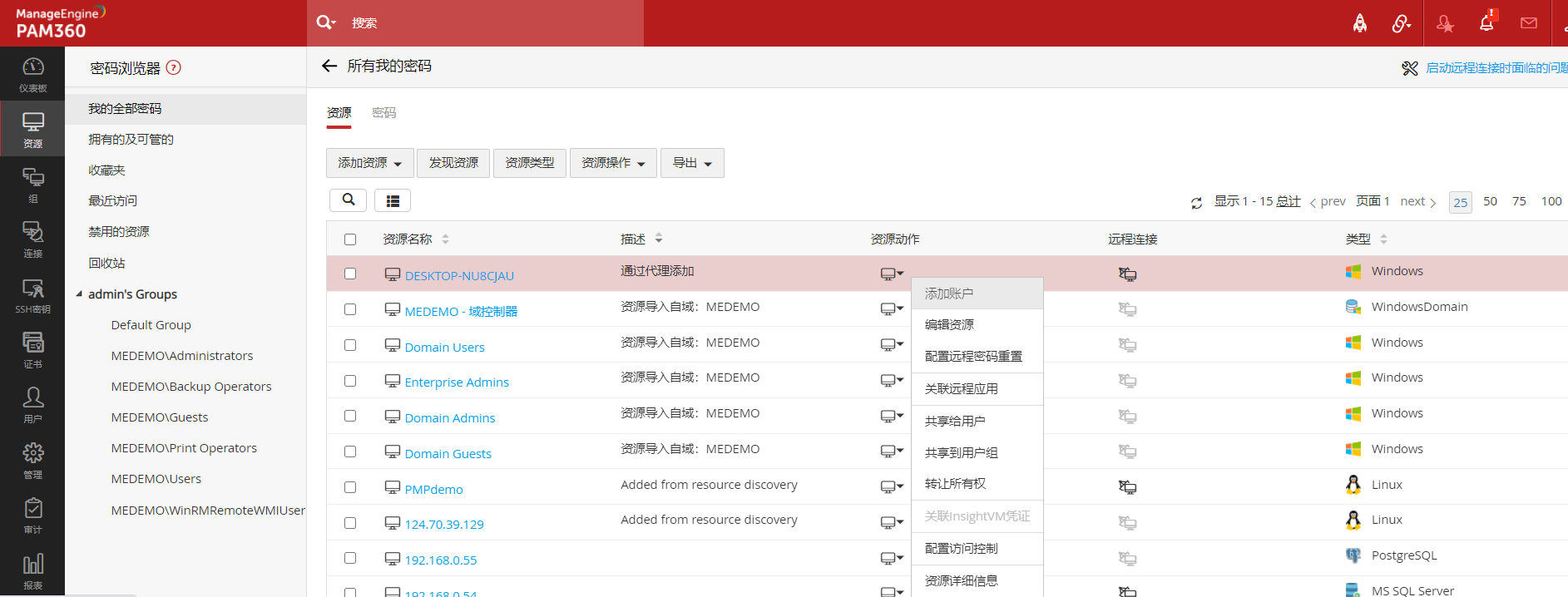Screen dimensions: 1568x597
Task: Open the 仪表板 dashboard sidebar icon
Action: point(32,74)
